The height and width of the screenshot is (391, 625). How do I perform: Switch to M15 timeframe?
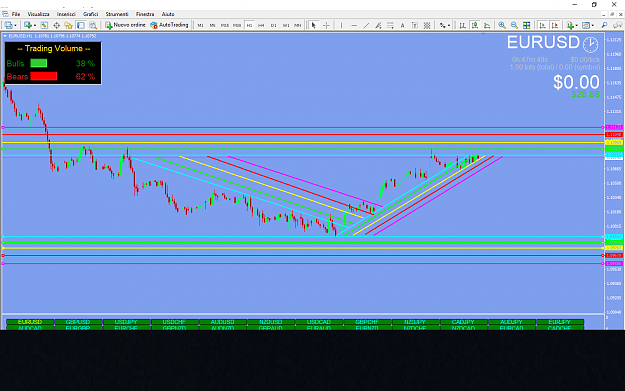click(x=225, y=25)
